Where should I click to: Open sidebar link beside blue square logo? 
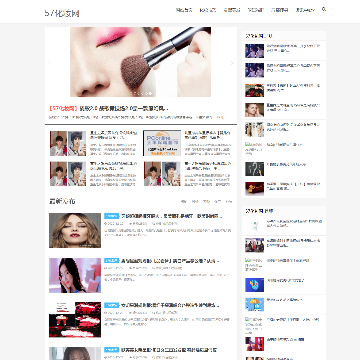pos(285,280)
